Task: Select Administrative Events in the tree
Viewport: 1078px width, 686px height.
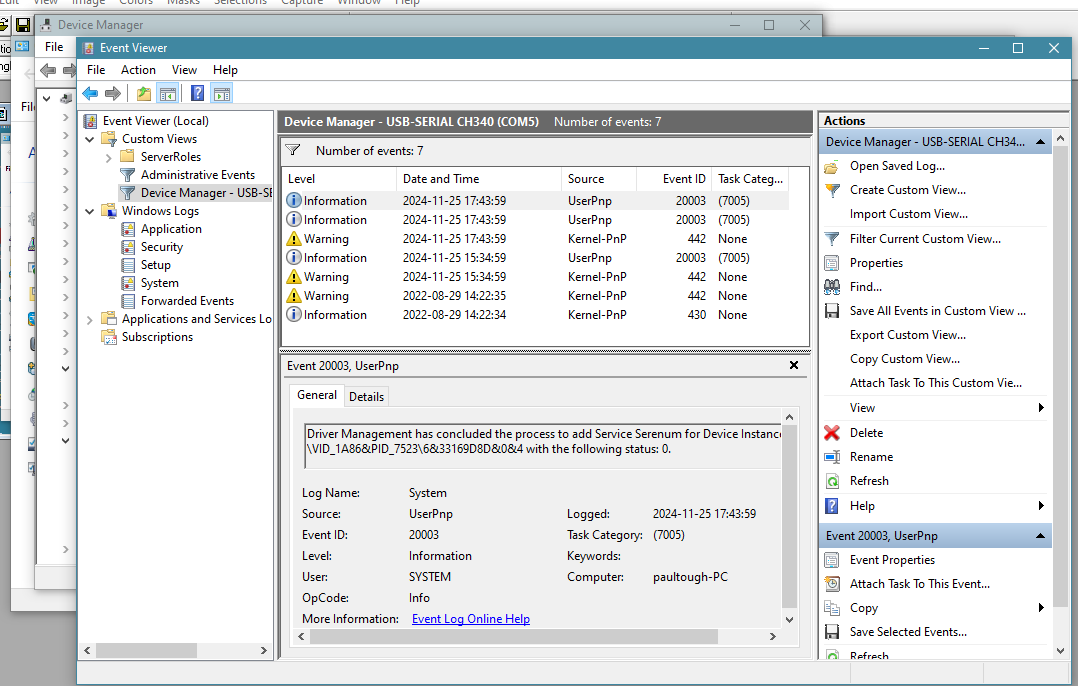Action: (x=198, y=175)
